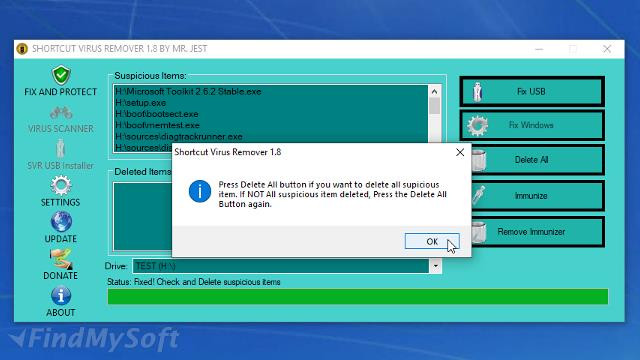Close the main Shortcut Virus Remover window
This screenshot has height=360, width=640.
coord(607,49)
